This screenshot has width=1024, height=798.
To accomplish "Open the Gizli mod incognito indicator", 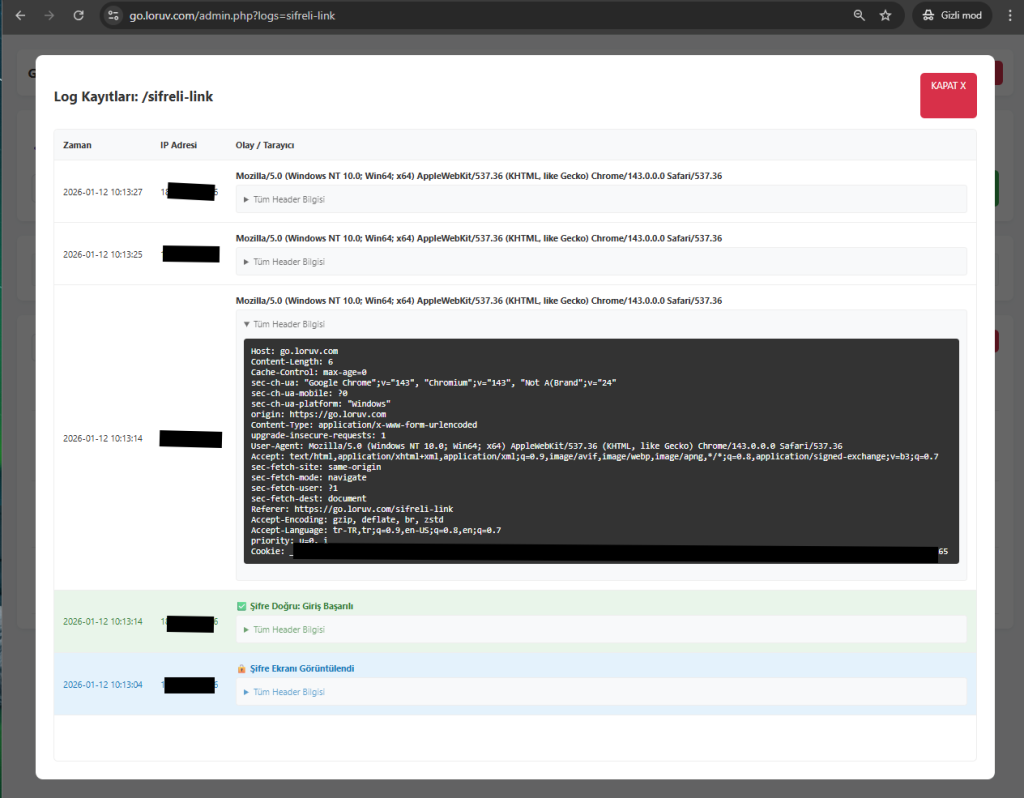I will tap(953, 16).
